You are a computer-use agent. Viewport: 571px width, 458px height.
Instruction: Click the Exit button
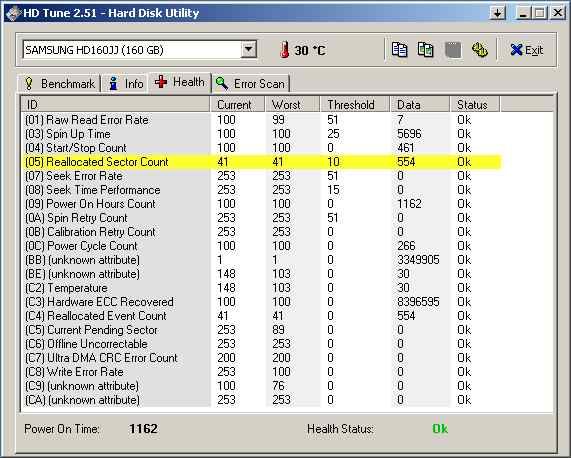pyautogui.click(x=527, y=50)
